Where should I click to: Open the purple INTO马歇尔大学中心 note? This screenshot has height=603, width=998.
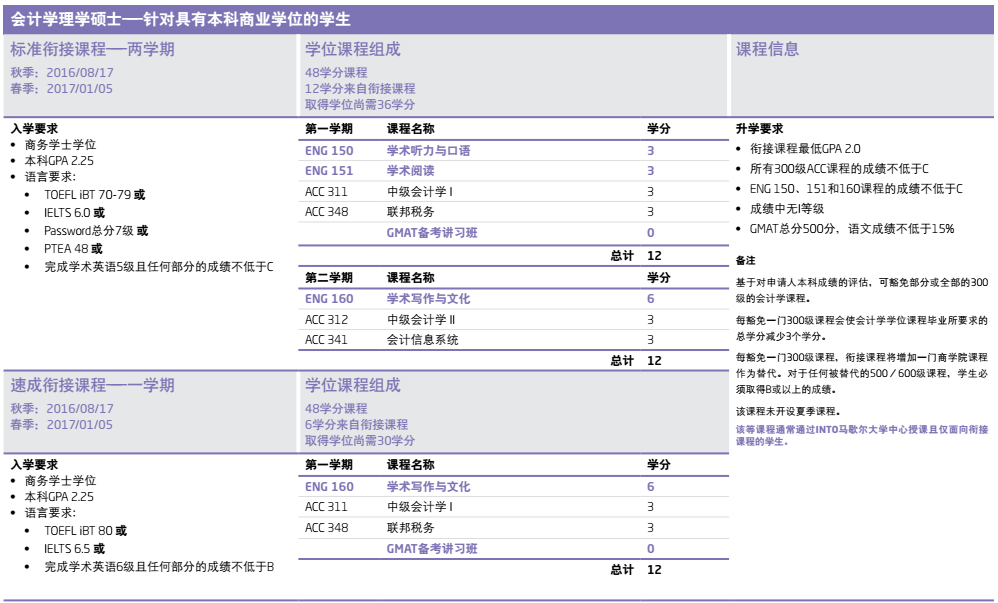(860, 435)
